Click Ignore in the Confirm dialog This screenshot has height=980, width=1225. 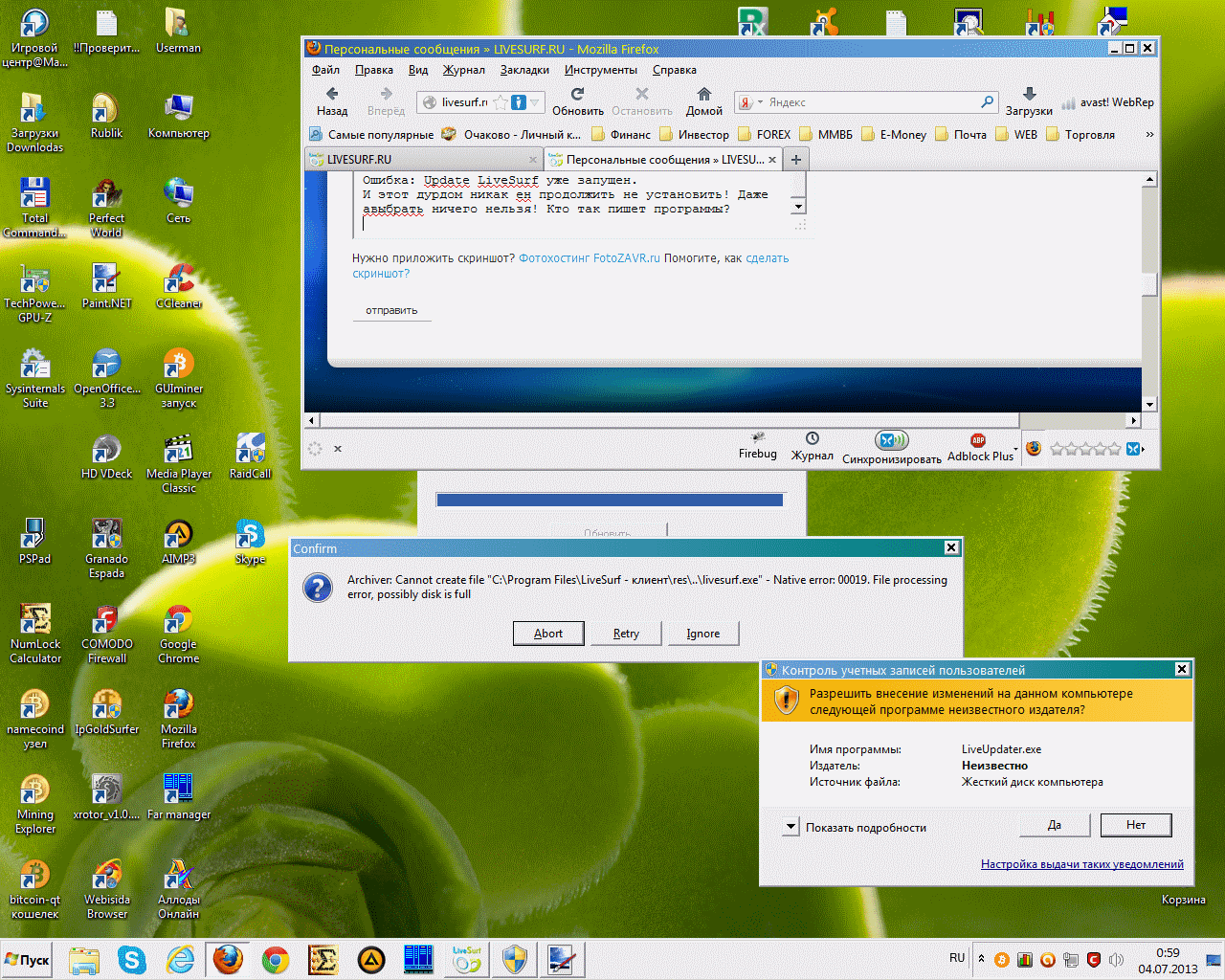point(703,634)
